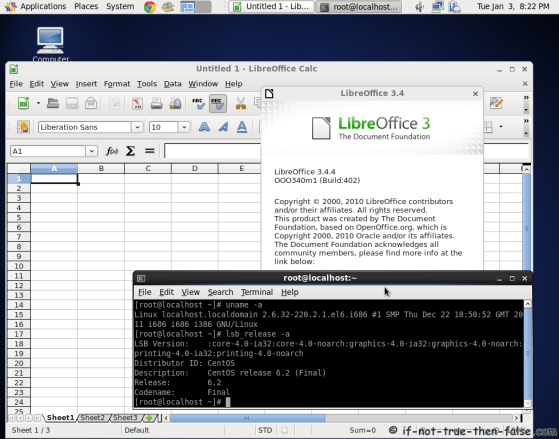Click the Document as E-mail envelope icon
This screenshot has width=559, height=439.
91,103
